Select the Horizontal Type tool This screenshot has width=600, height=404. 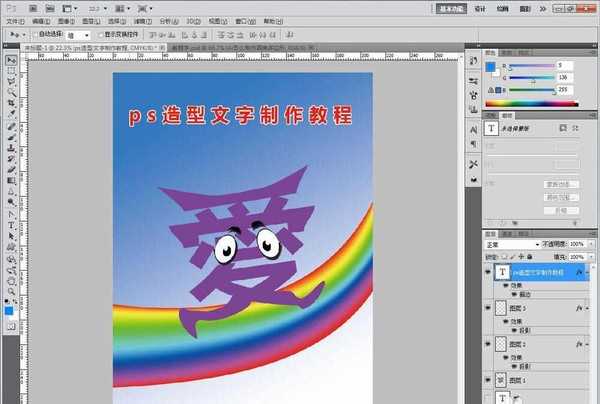coord(11,226)
